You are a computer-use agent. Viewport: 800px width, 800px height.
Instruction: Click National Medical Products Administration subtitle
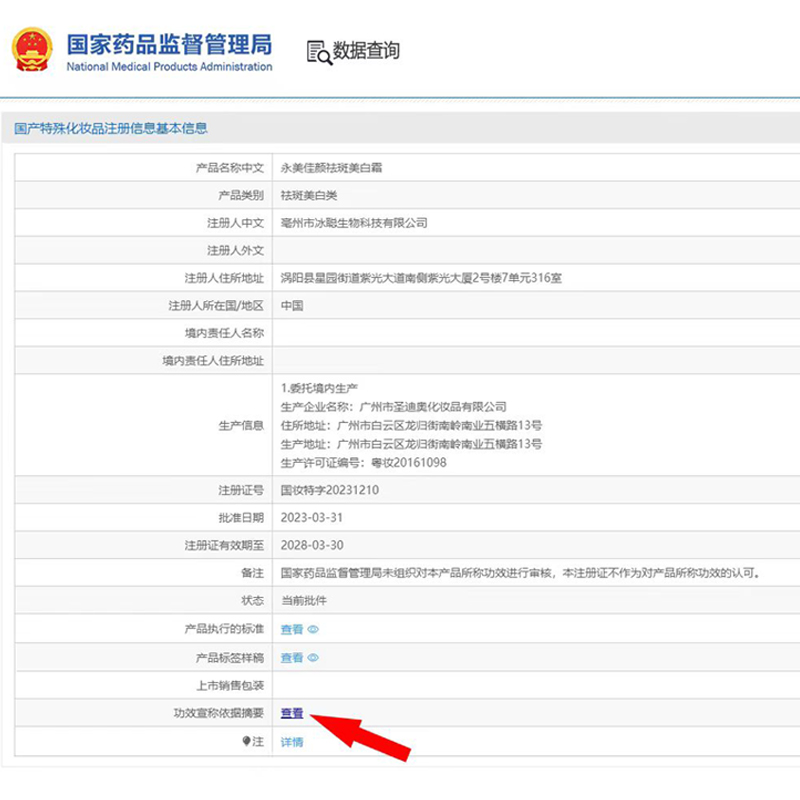(x=169, y=66)
